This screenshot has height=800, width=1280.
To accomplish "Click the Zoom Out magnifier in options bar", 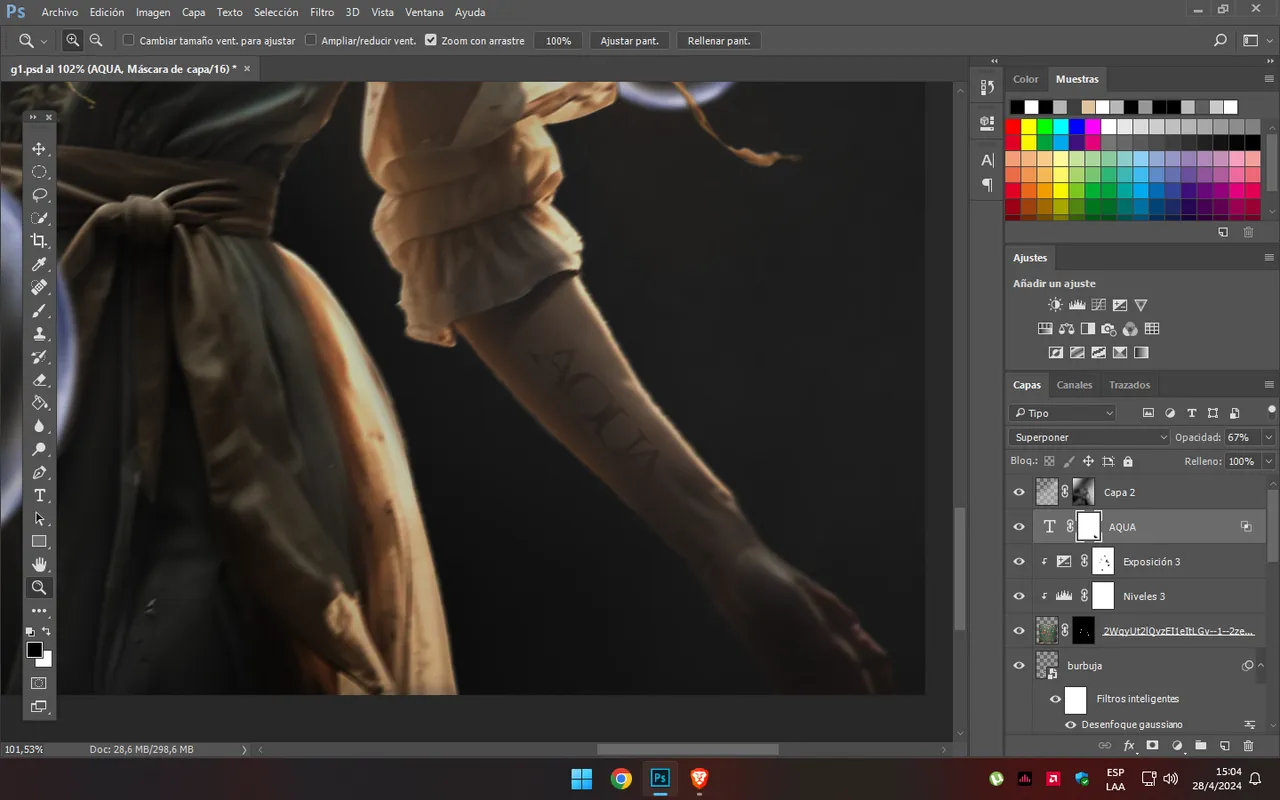I will pyautogui.click(x=96, y=41).
